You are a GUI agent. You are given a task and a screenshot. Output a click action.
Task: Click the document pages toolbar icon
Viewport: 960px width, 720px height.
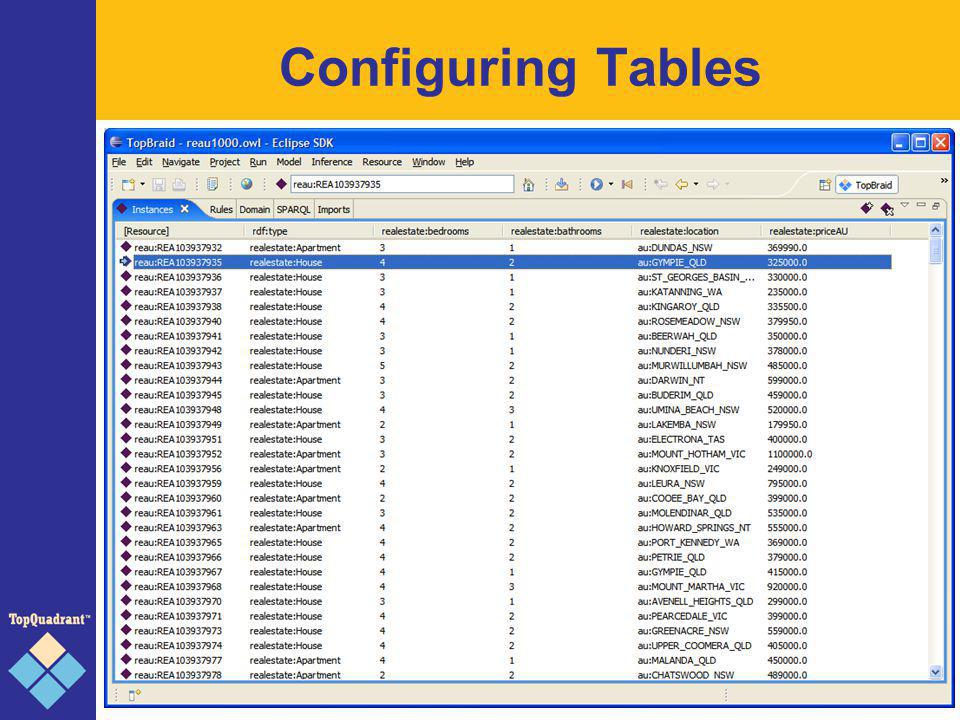coord(212,185)
